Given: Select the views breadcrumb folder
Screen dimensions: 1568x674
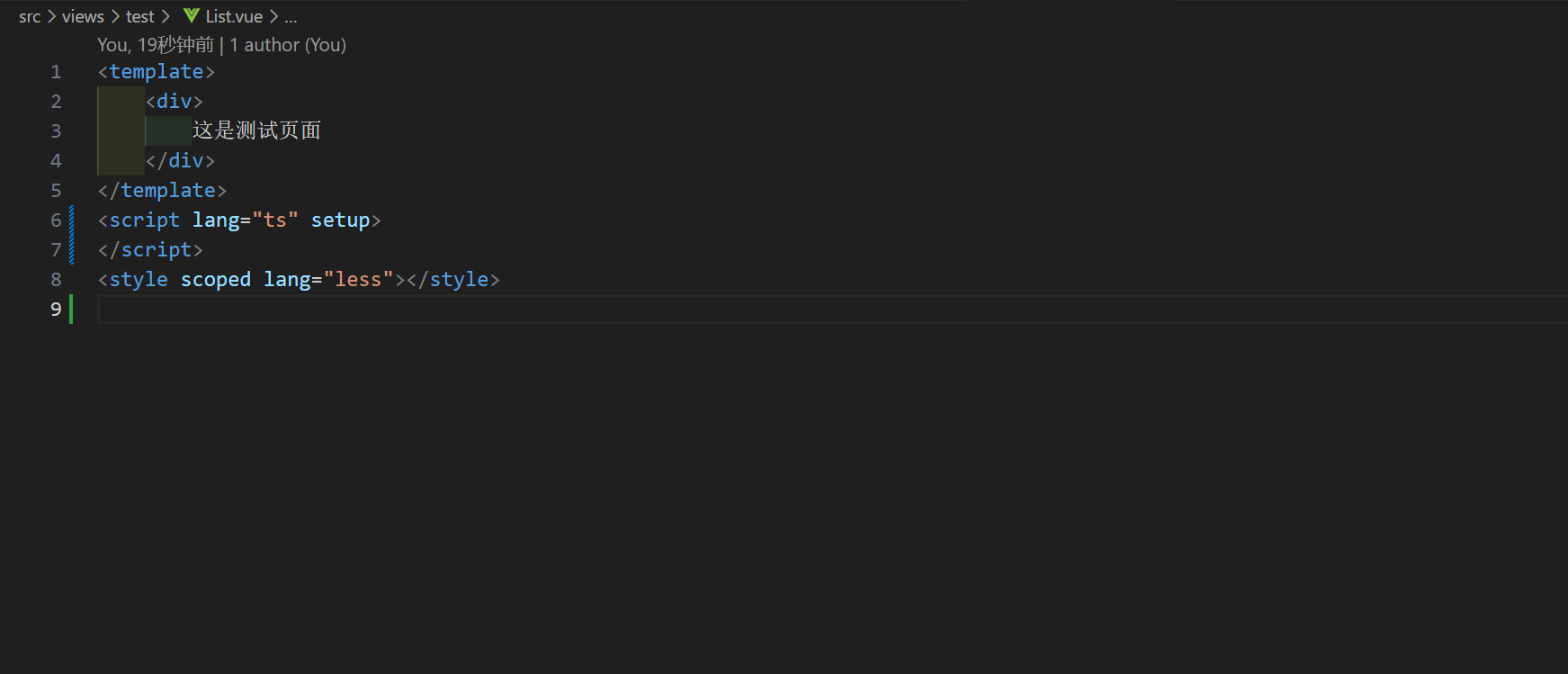Looking at the screenshot, I should 83,16.
